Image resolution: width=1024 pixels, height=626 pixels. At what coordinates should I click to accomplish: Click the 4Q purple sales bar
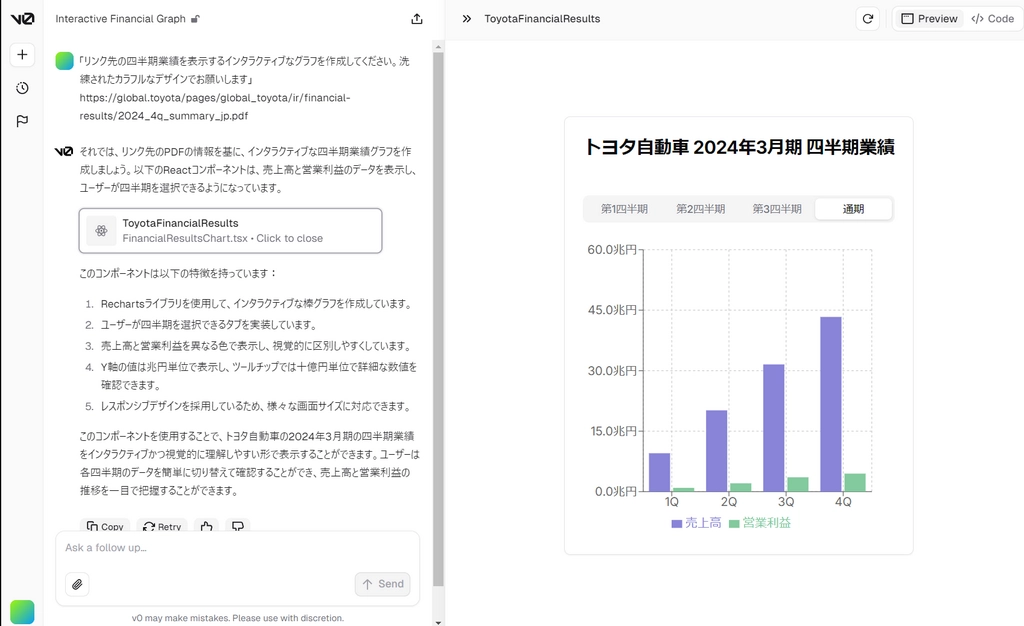coord(831,404)
